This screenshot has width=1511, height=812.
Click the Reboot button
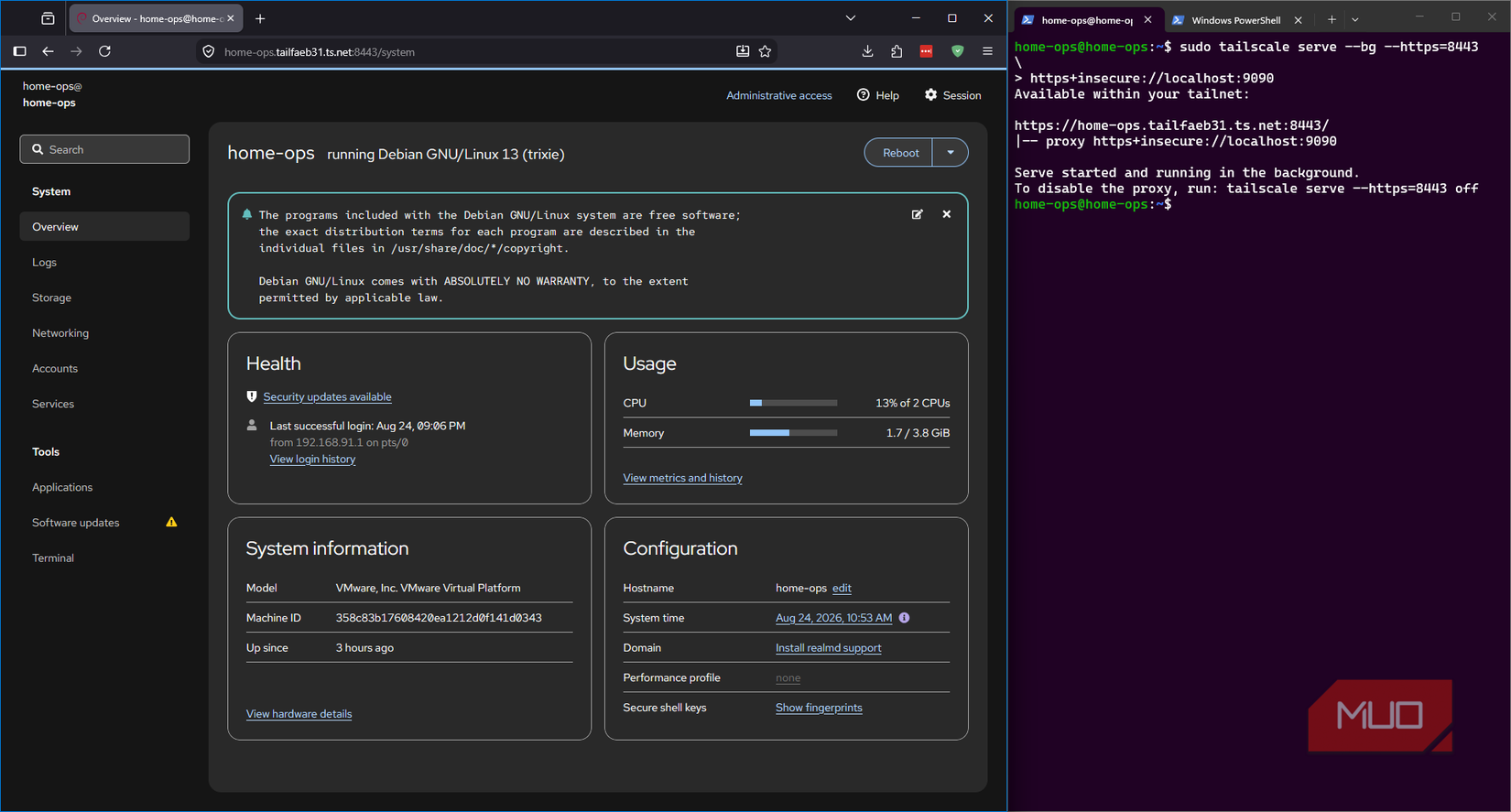click(x=899, y=153)
